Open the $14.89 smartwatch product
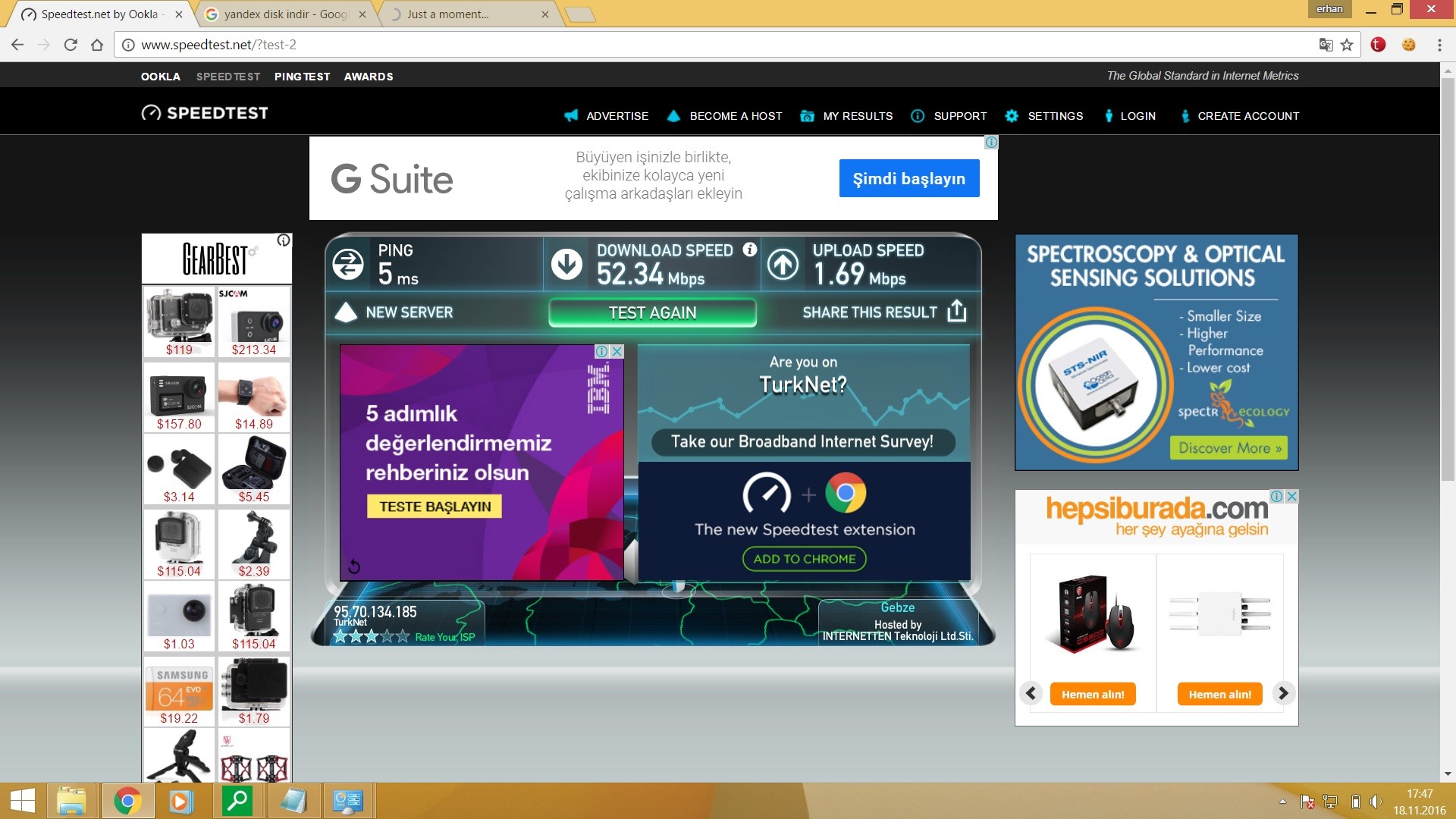 click(254, 397)
